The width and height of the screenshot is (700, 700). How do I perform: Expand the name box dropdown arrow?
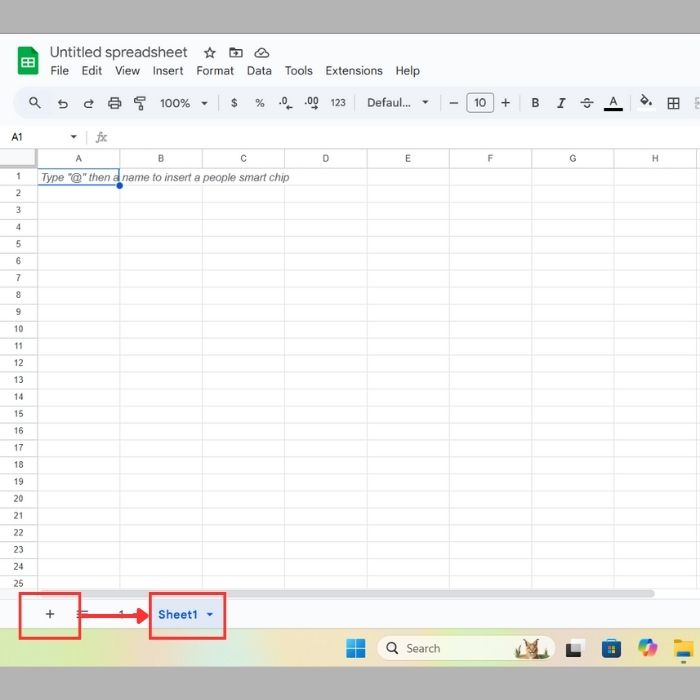[74, 137]
